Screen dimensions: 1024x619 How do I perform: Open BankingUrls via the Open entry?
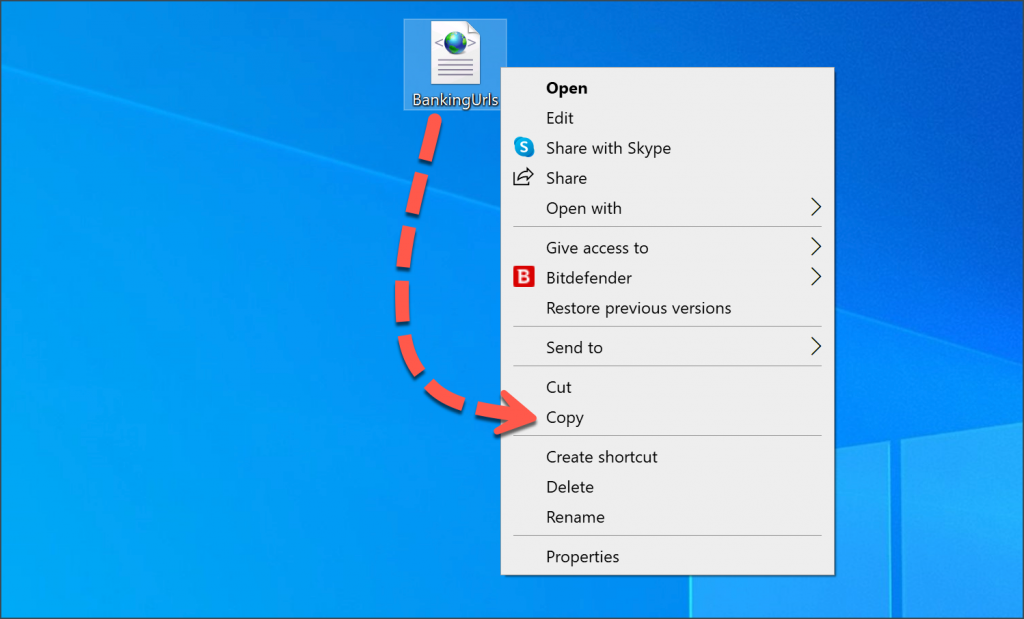(566, 88)
